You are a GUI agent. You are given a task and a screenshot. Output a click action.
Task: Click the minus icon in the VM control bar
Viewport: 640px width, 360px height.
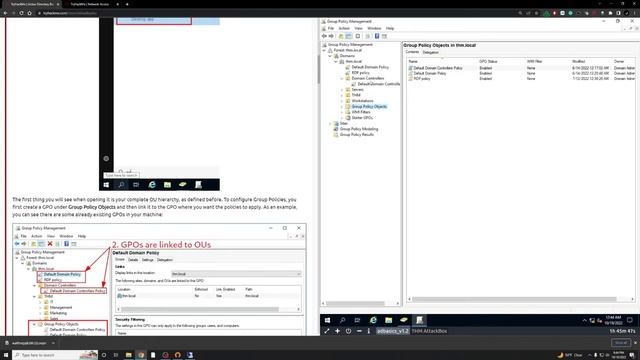pos(359,331)
